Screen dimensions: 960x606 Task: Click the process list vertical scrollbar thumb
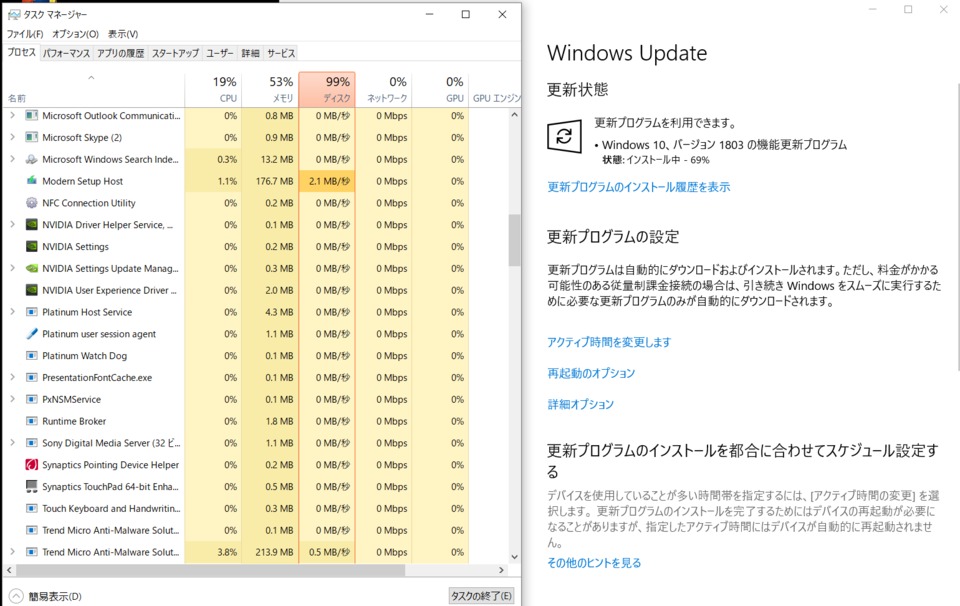[514, 240]
